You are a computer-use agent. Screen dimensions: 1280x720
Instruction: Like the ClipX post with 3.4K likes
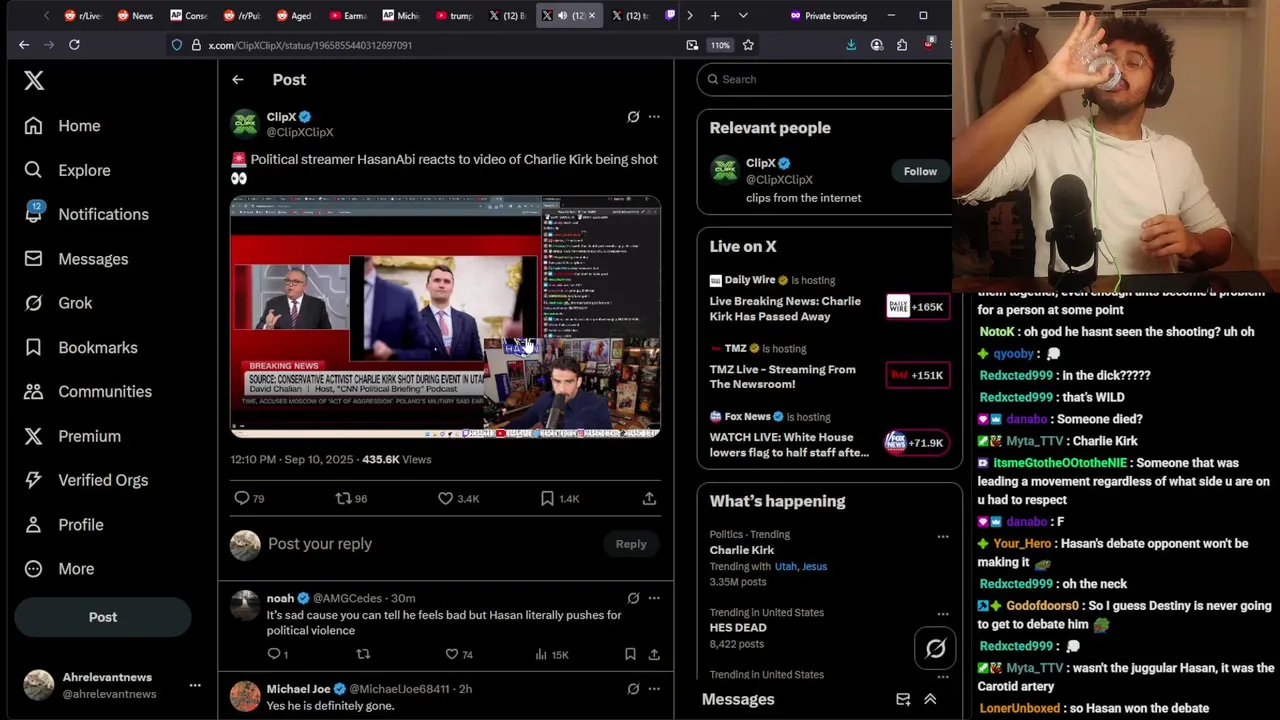point(459,498)
